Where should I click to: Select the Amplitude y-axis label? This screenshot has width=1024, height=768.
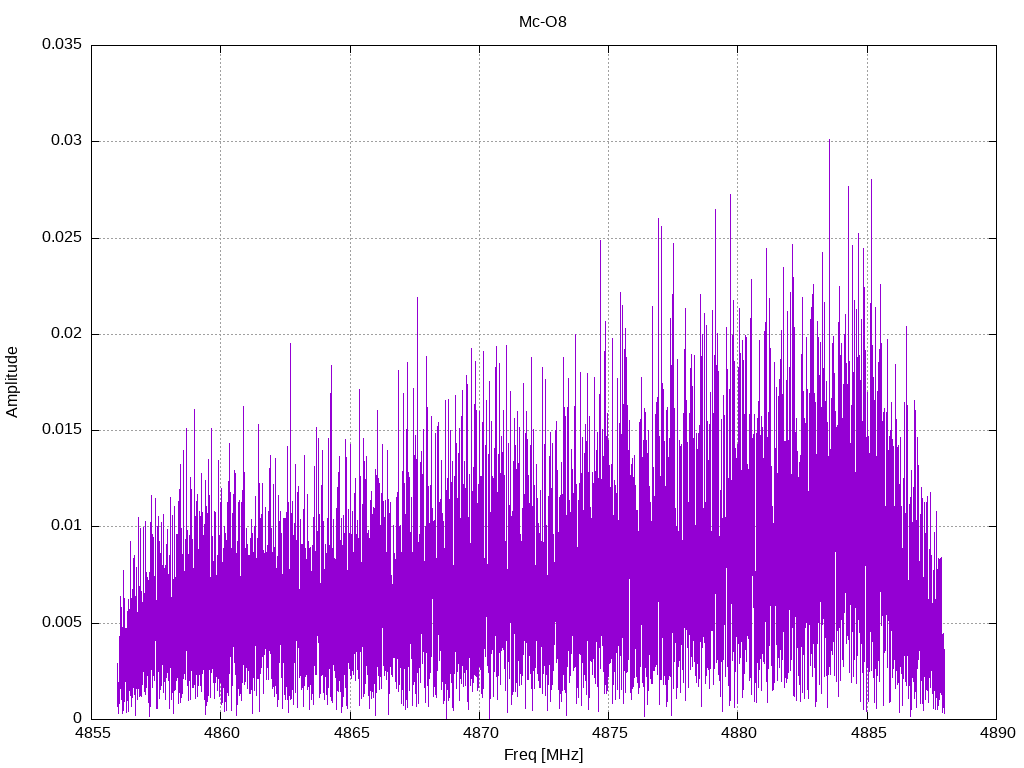coord(12,381)
